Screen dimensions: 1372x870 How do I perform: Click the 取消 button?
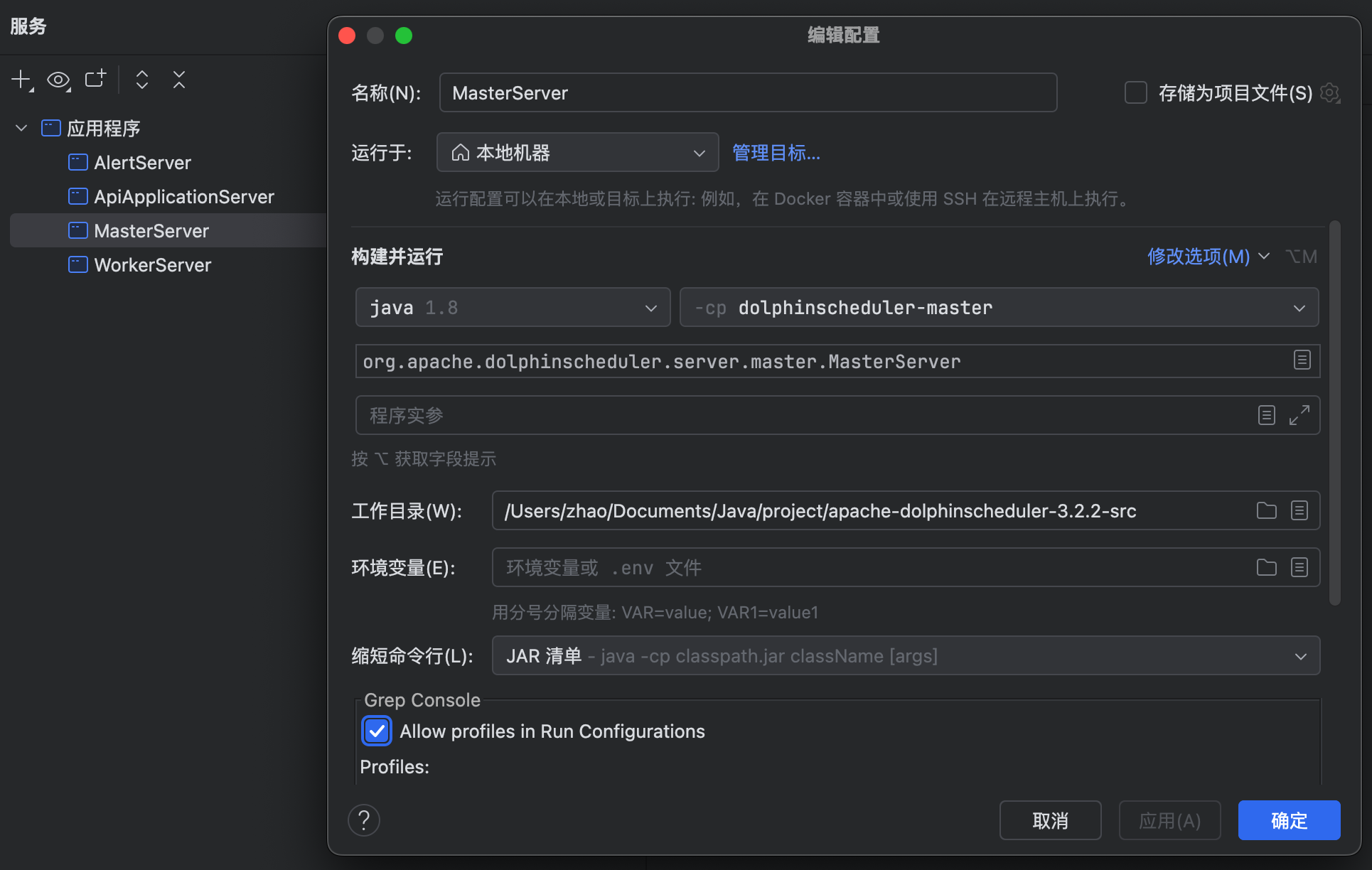(1050, 820)
